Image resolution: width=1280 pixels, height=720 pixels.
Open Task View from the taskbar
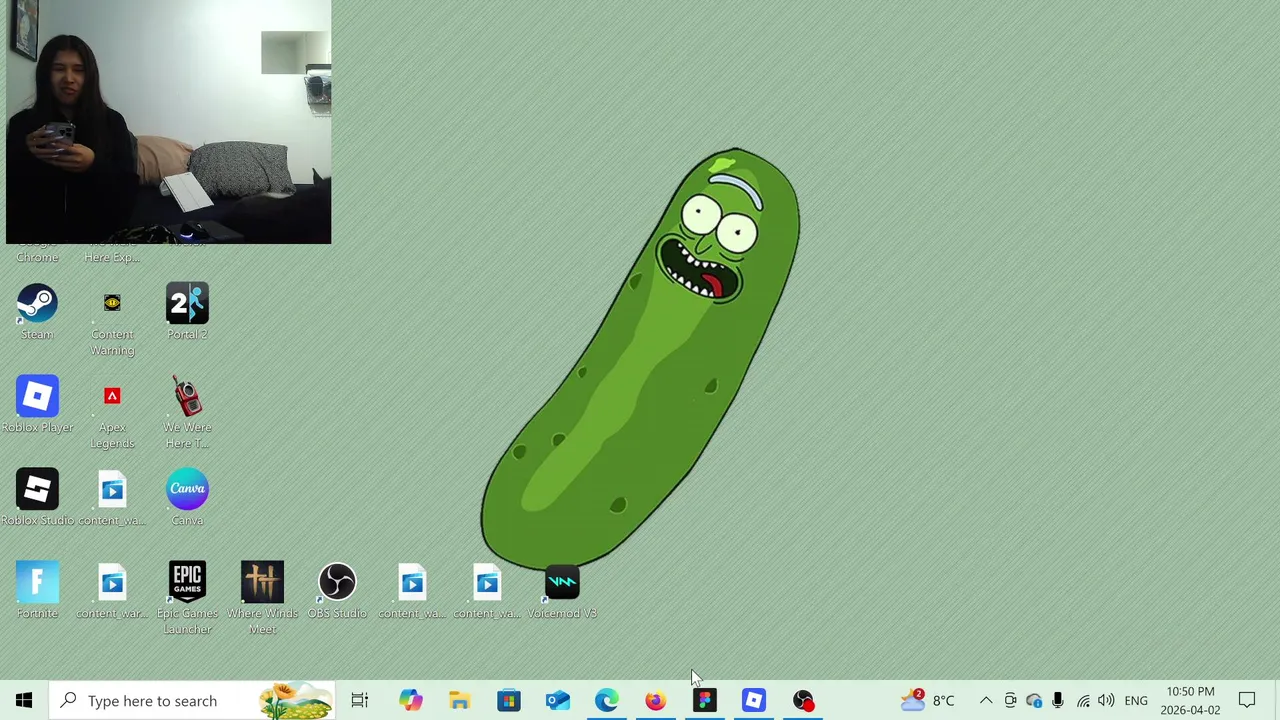(x=360, y=701)
